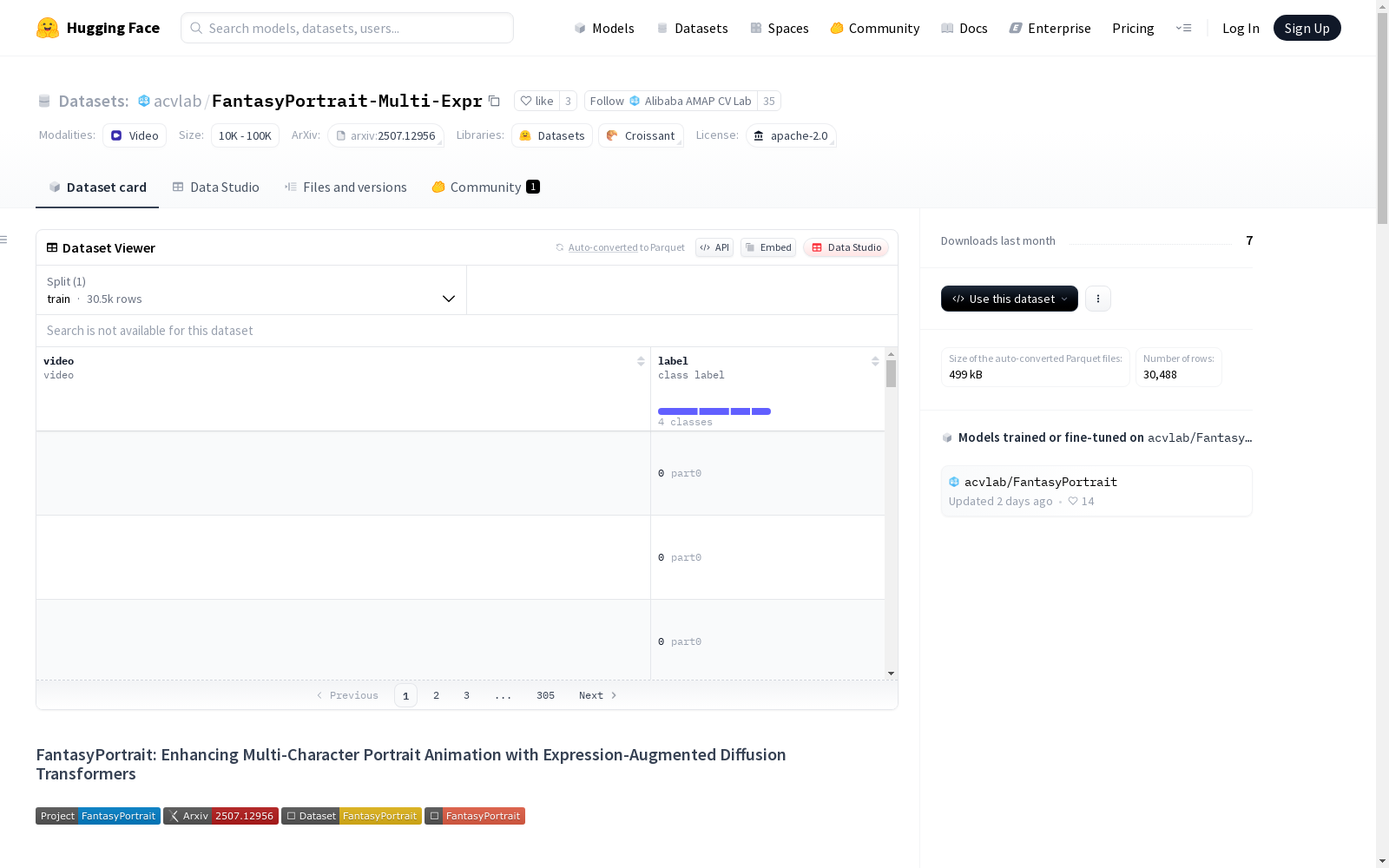Open the acvlab owner link in title

click(x=177, y=101)
